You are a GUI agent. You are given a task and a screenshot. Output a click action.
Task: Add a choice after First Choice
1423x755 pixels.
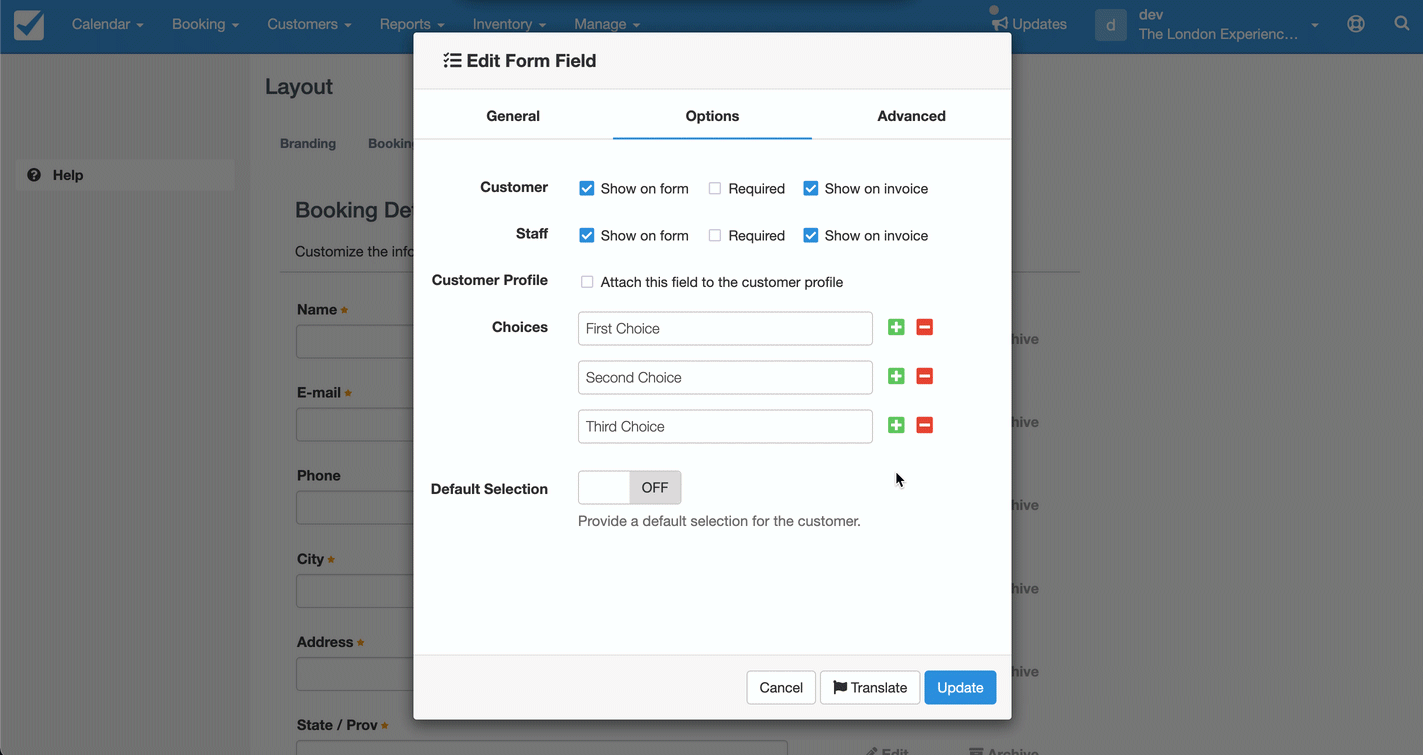896,327
